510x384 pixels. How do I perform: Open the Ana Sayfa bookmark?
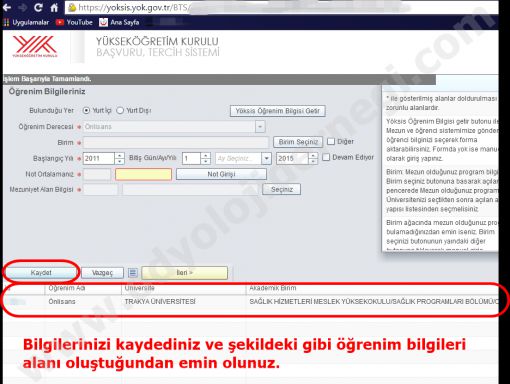pyautogui.click(x=119, y=22)
